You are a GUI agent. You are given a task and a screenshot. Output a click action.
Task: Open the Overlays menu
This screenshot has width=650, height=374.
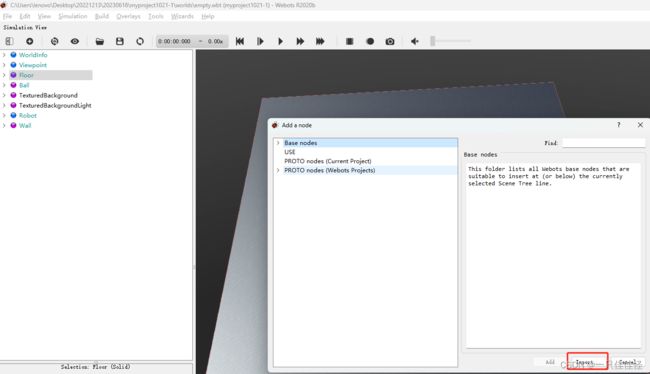tap(128, 16)
